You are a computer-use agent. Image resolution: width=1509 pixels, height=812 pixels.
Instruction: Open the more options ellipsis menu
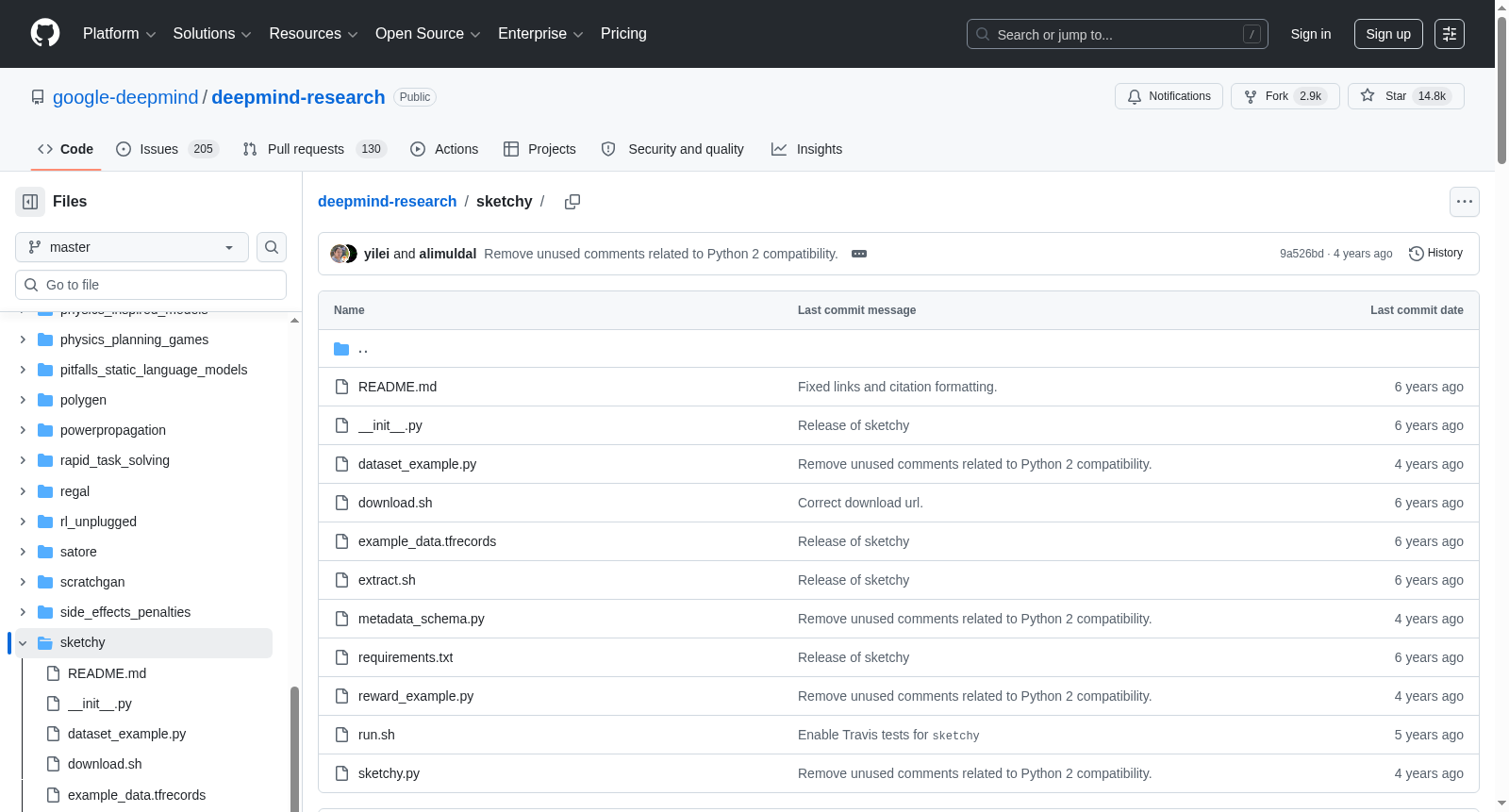[x=1465, y=202]
